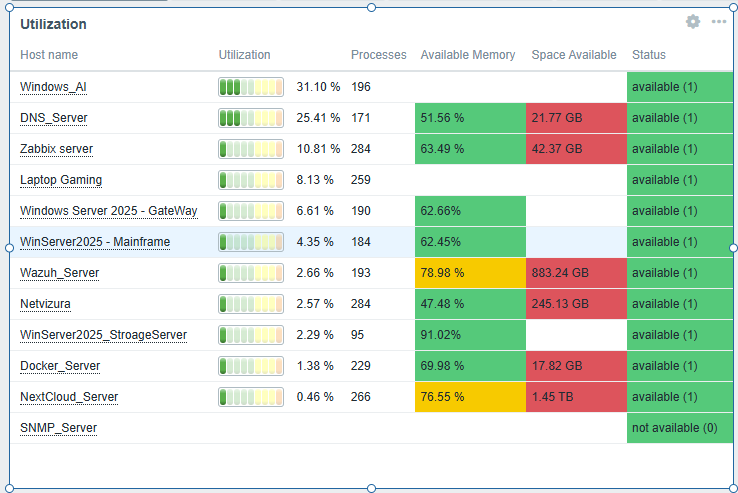Open the widget three-dots actions menu

(x=719, y=22)
